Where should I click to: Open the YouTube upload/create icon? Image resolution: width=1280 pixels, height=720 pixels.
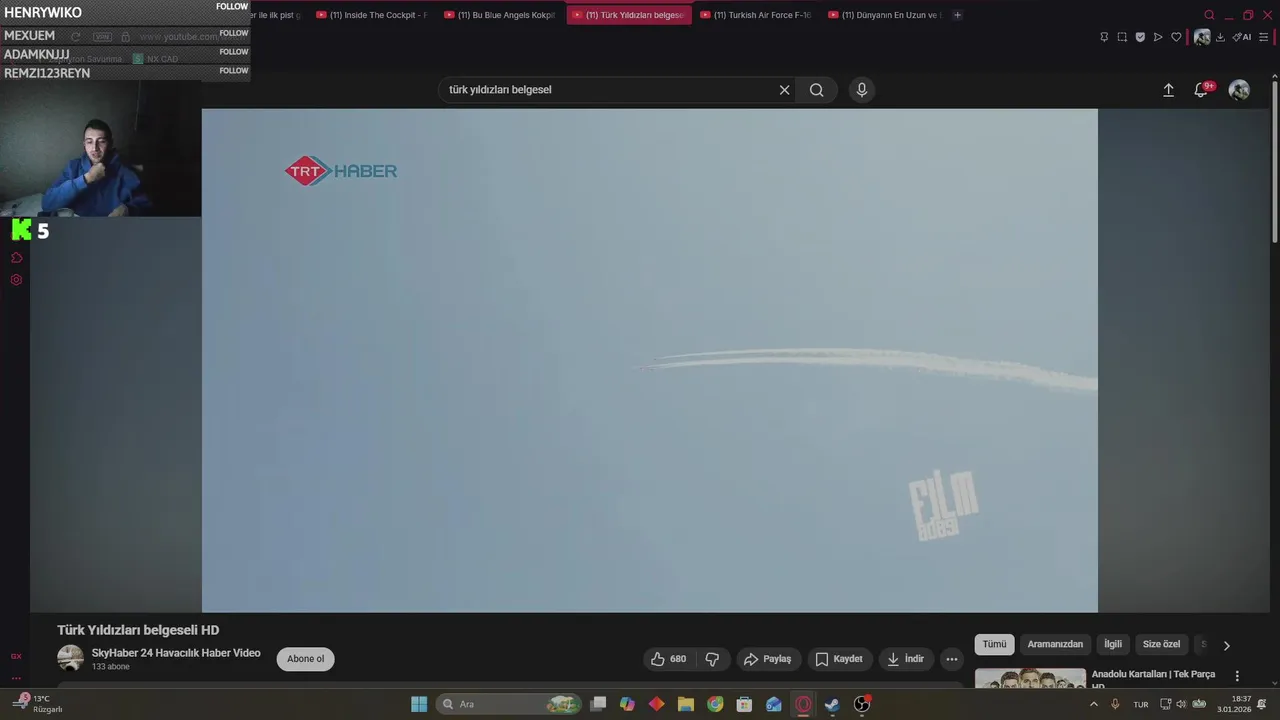pos(1168,90)
